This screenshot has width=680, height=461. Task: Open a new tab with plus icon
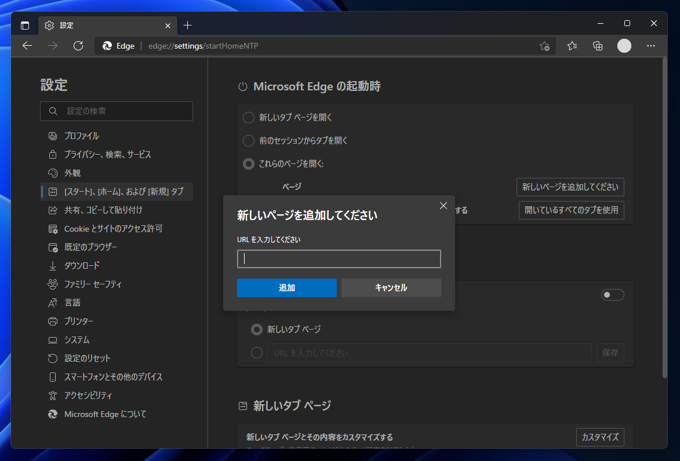pos(187,26)
